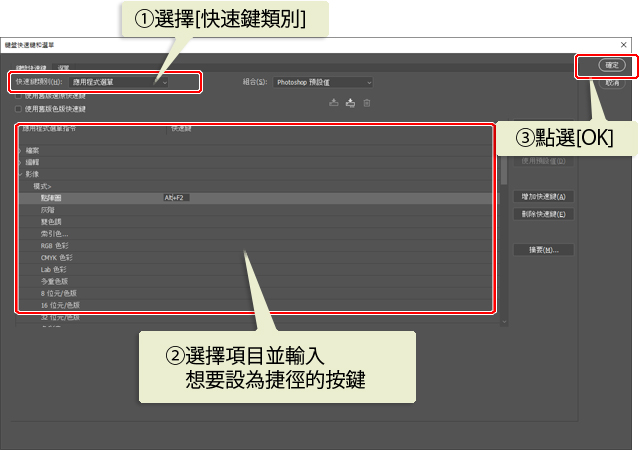Close the keyboard shortcuts dialog window
This screenshot has width=640, height=450.
click(623, 45)
